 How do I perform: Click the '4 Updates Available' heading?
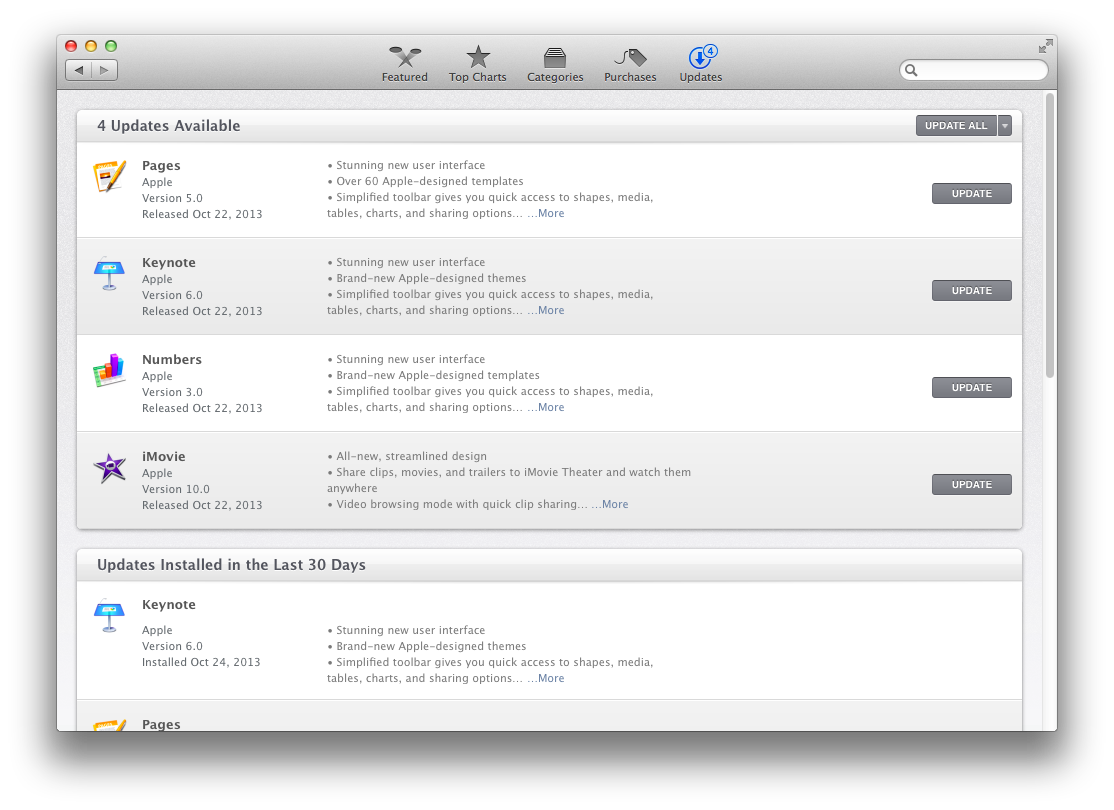pos(168,126)
